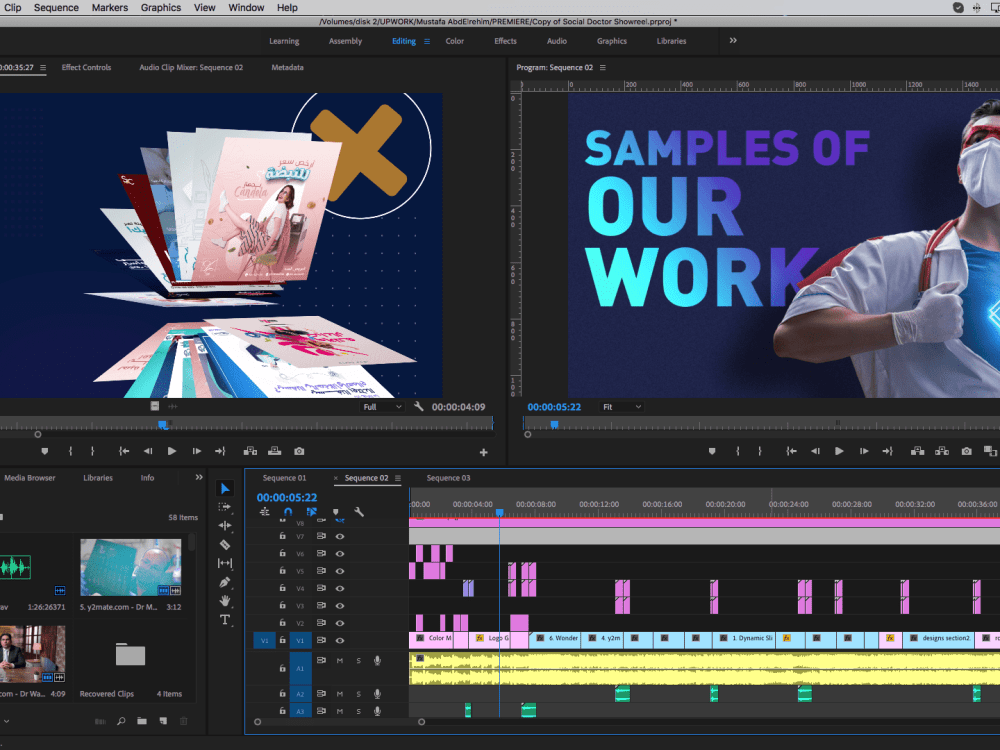Open Source monitor settings wrench
1000x750 pixels.
418,406
